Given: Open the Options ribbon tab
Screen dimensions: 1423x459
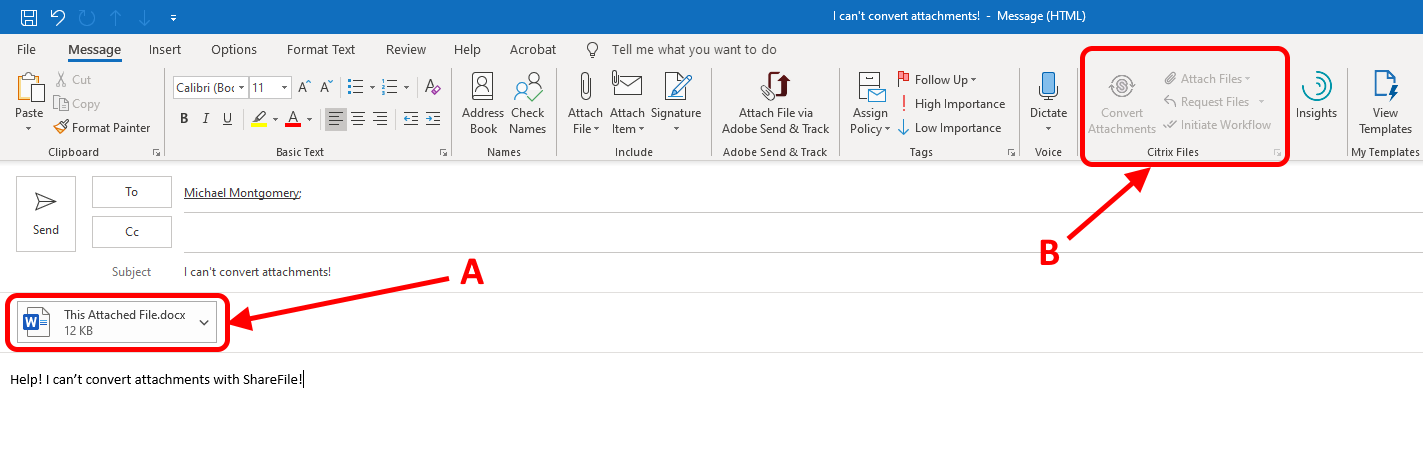Looking at the screenshot, I should click(x=234, y=49).
